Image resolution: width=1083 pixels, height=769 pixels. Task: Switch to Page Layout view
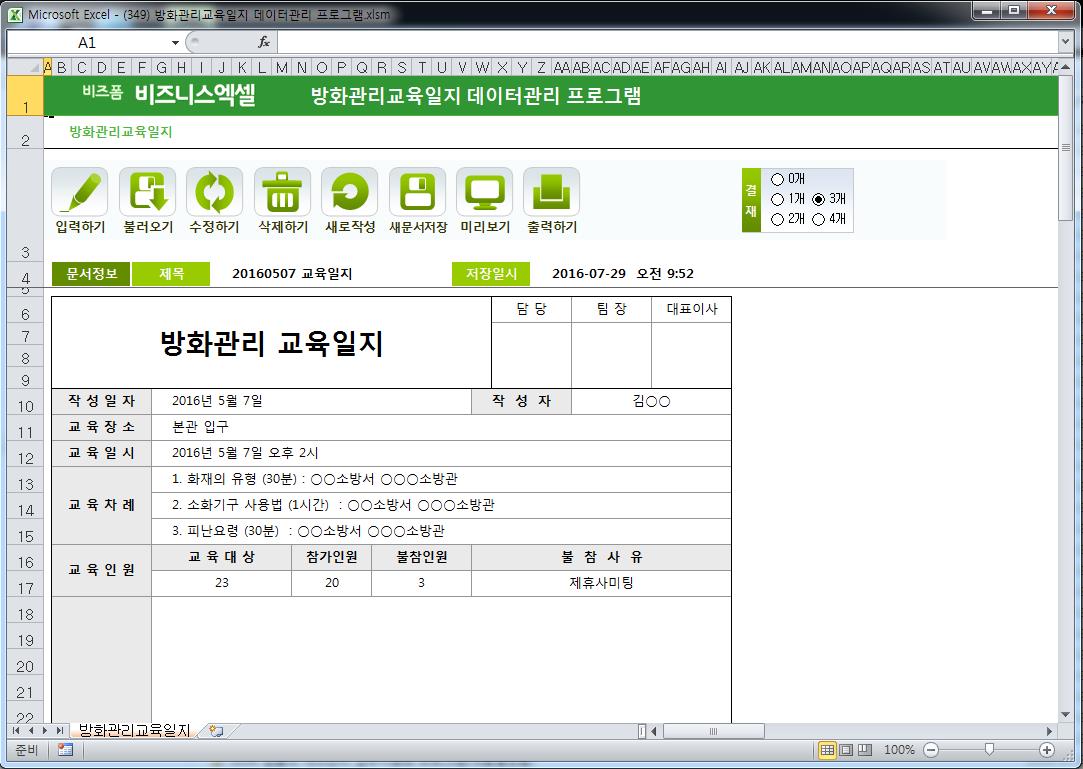coord(846,750)
